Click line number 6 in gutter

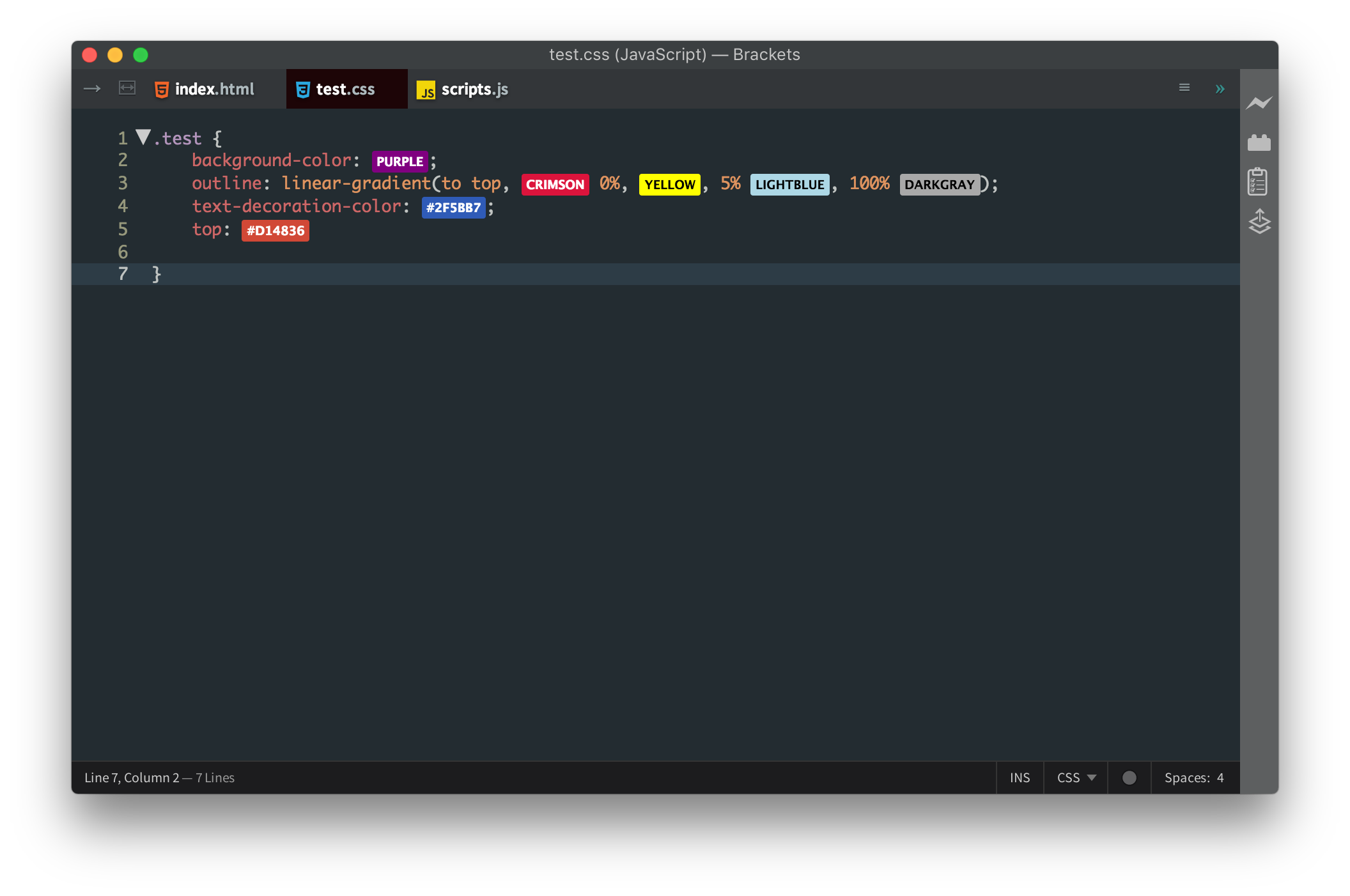pyautogui.click(x=123, y=252)
